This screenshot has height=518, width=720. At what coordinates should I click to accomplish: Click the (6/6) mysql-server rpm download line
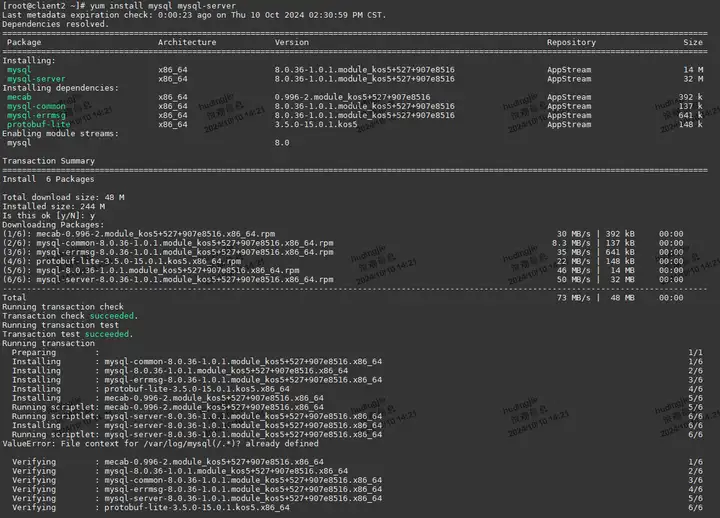coord(168,280)
